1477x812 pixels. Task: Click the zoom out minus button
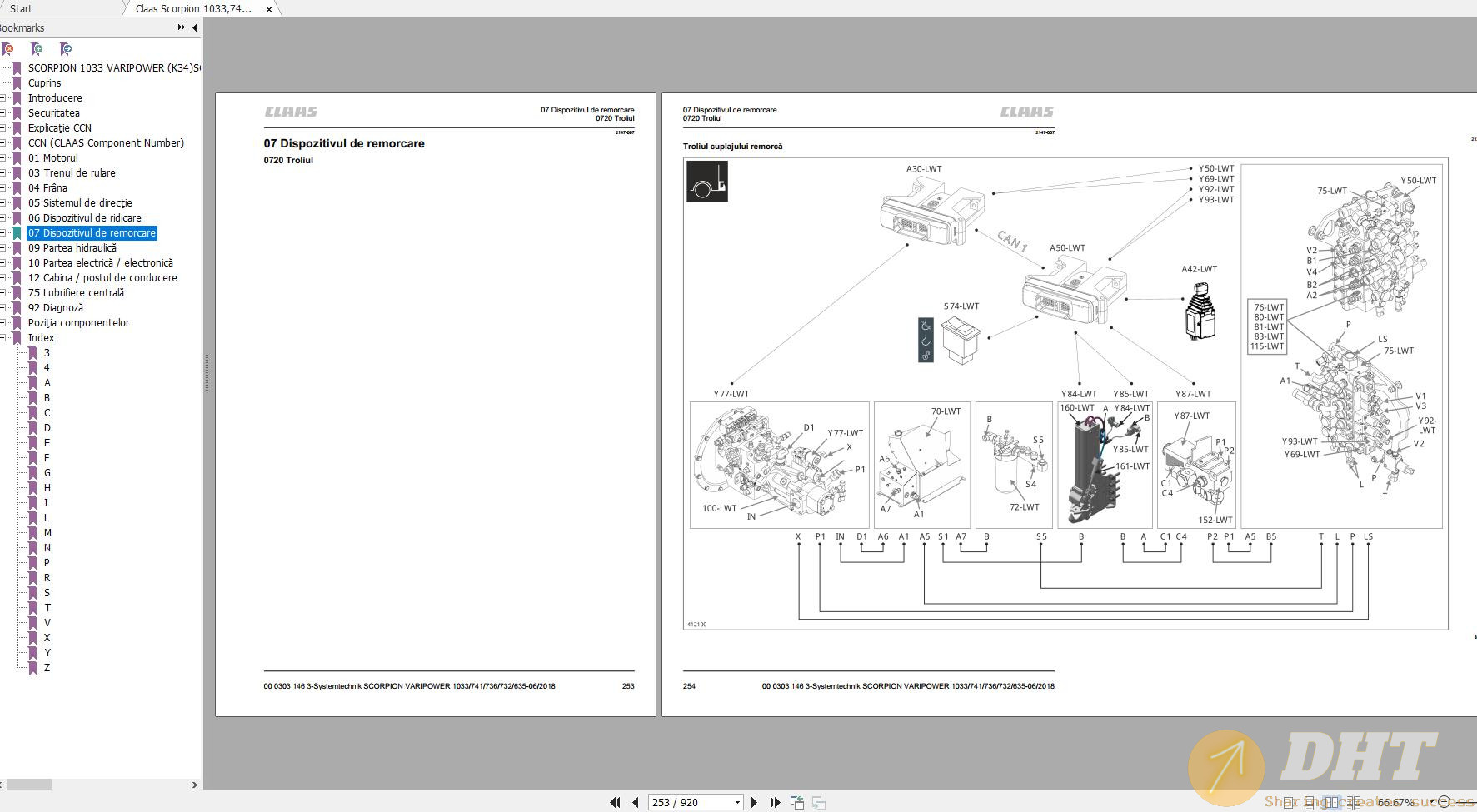[1444, 802]
